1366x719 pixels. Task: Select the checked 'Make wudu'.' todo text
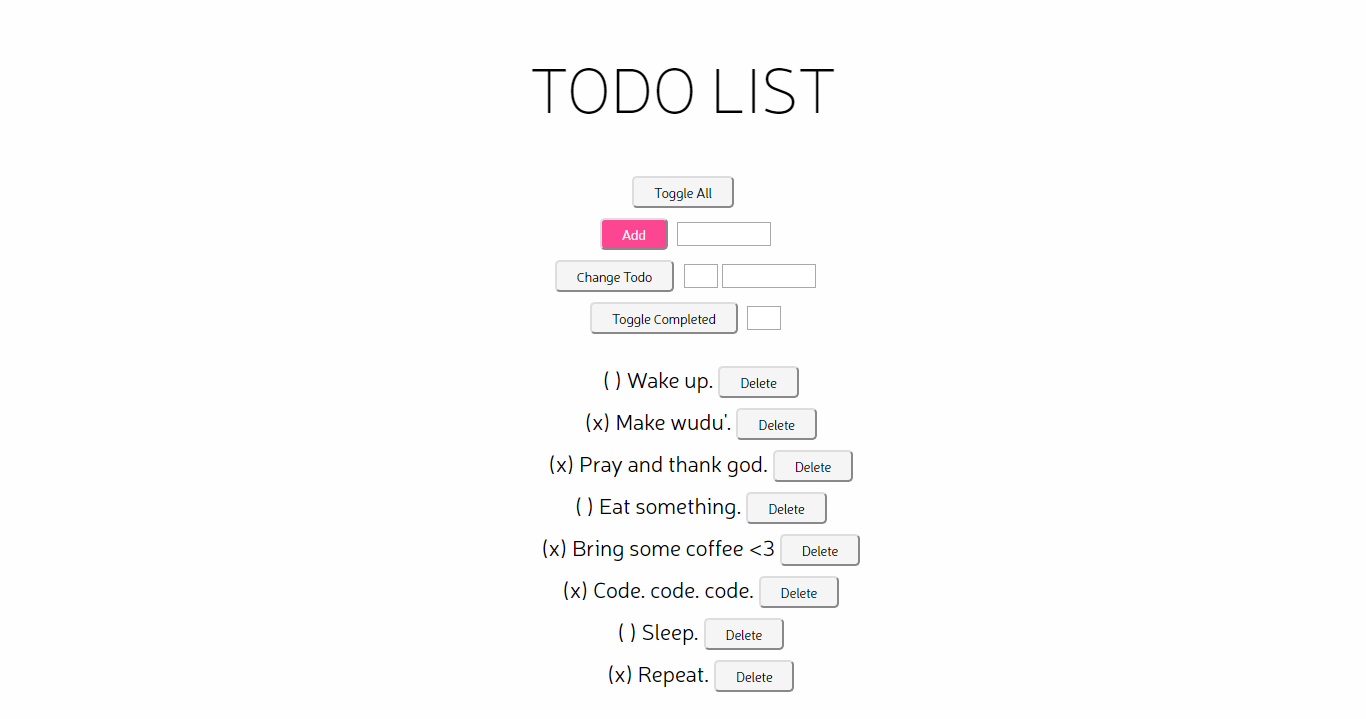pyautogui.click(x=657, y=423)
